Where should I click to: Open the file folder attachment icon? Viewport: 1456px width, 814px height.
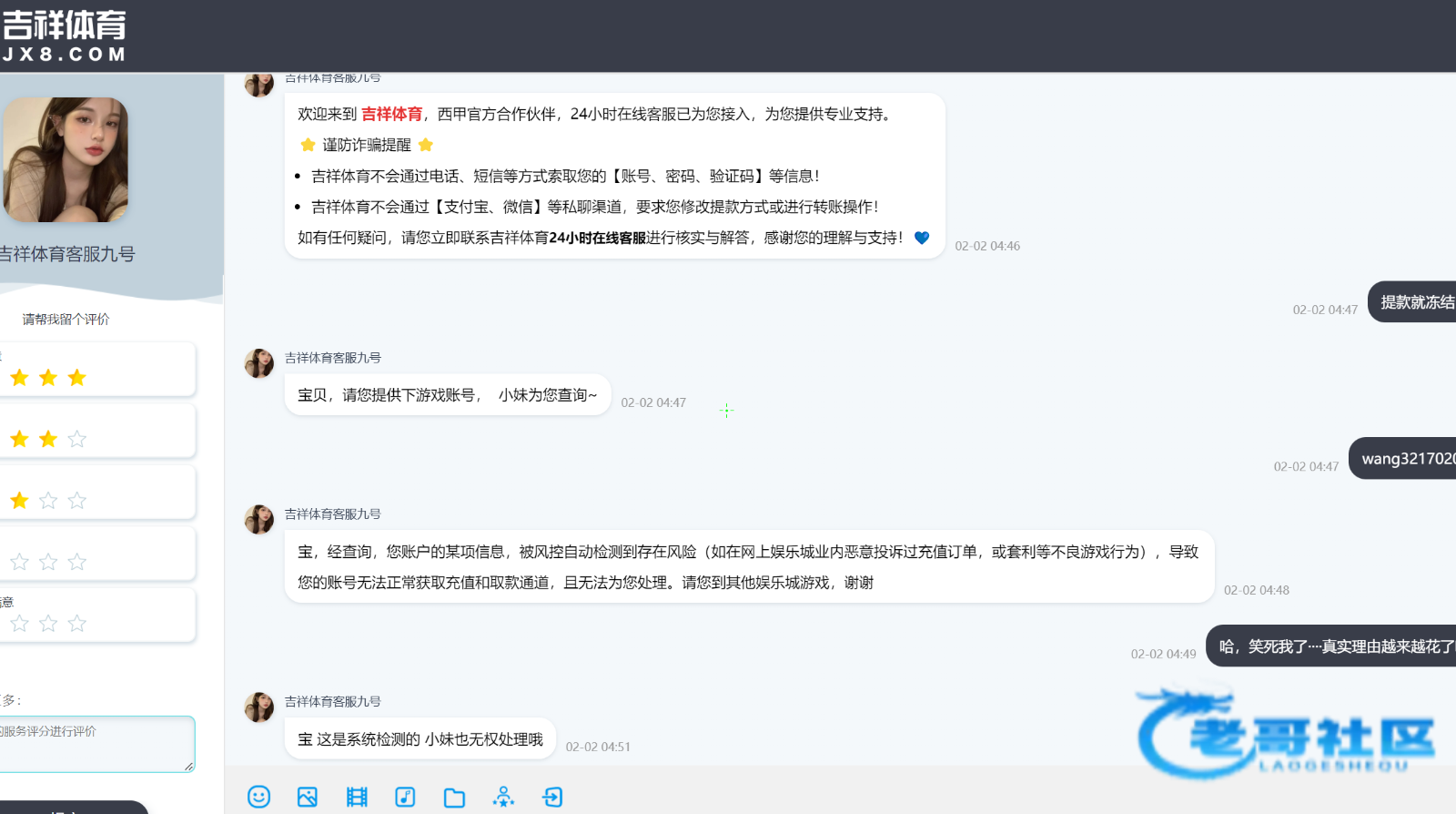pos(454,798)
